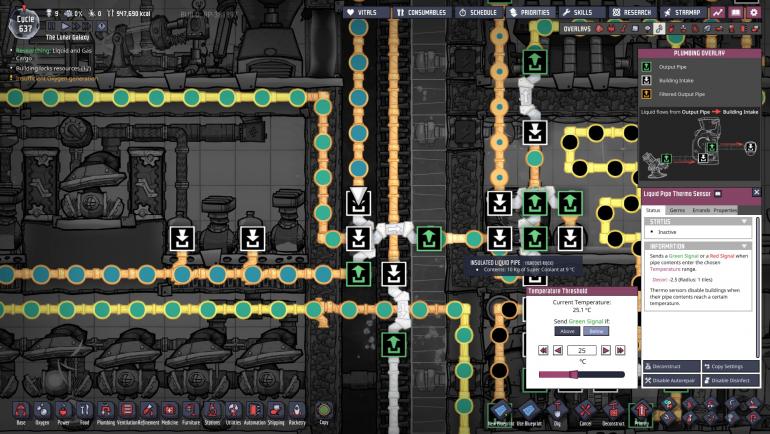Open the Consumables menu

tap(421, 12)
